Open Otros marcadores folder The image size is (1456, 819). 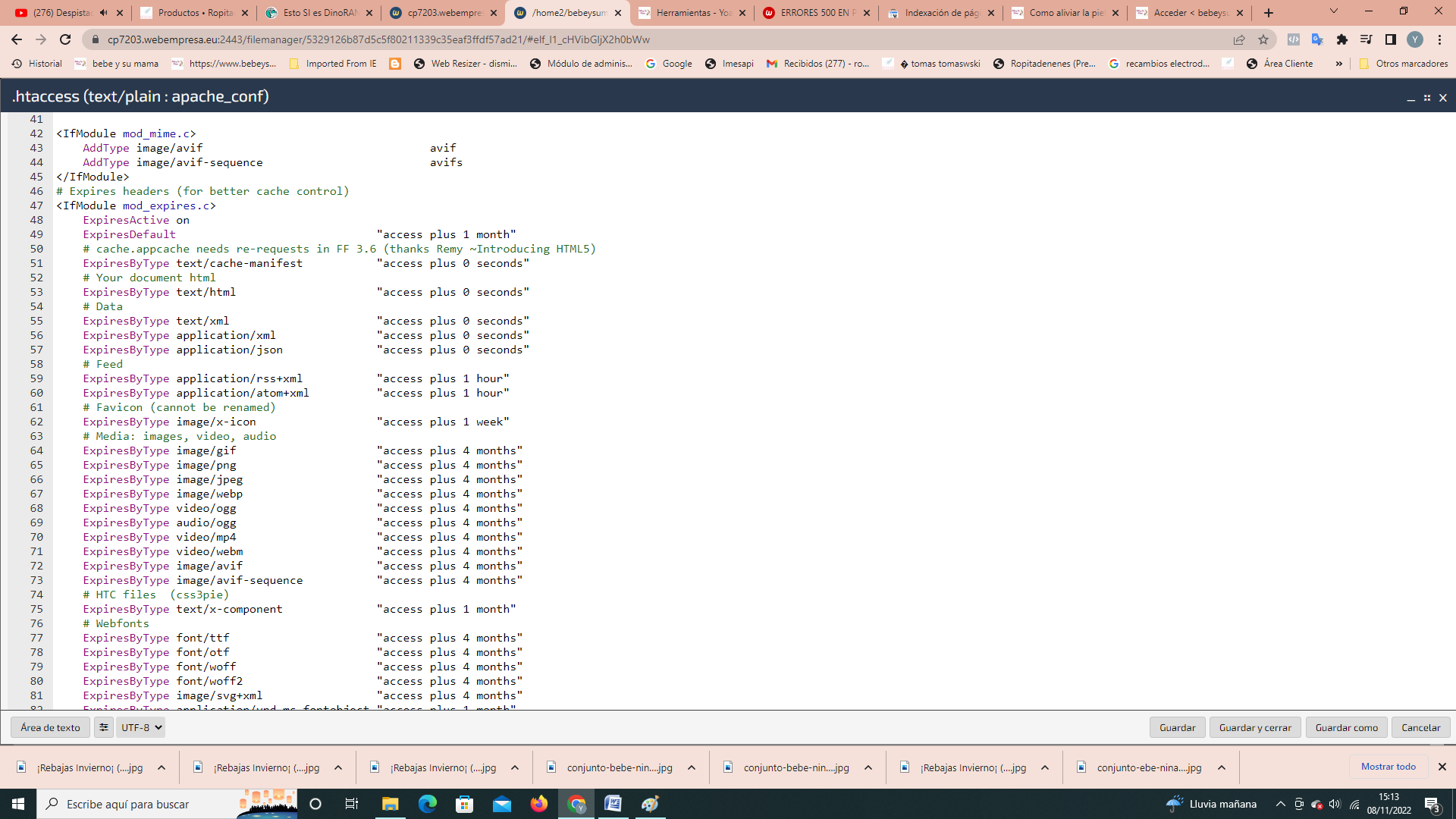1404,64
